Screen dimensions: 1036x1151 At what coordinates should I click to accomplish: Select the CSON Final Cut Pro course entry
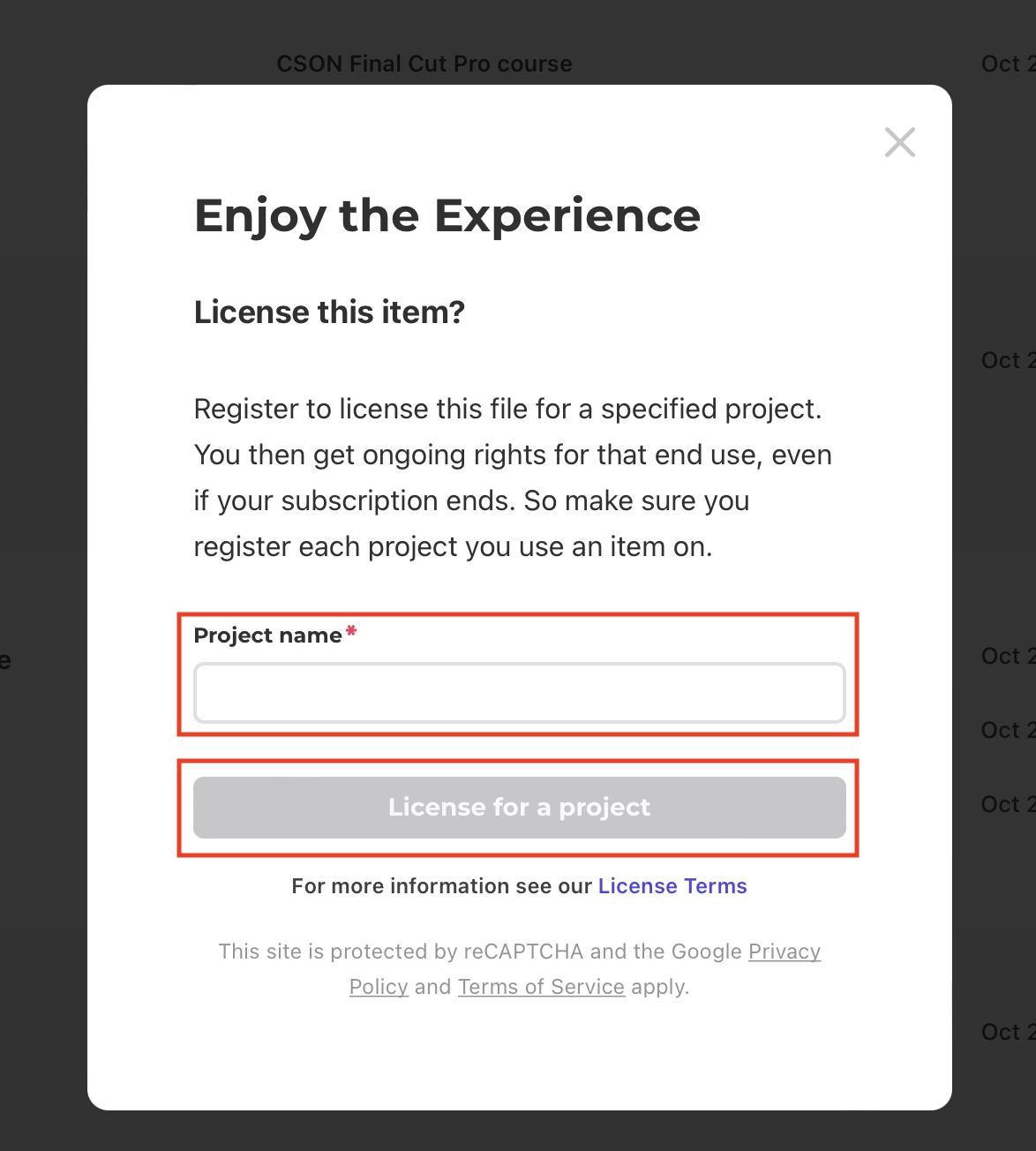pos(424,64)
